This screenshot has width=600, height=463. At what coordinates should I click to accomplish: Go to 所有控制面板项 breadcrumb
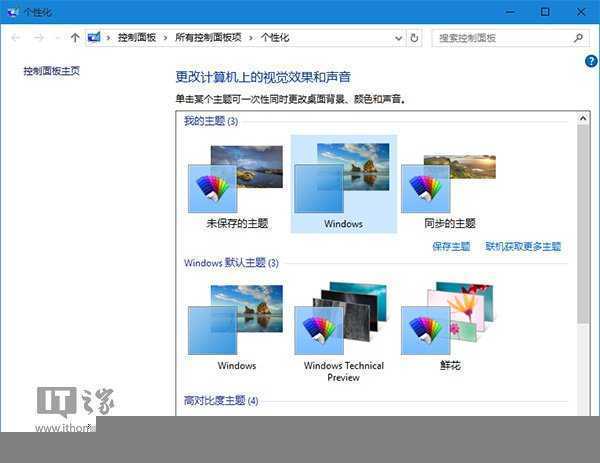tap(208, 37)
